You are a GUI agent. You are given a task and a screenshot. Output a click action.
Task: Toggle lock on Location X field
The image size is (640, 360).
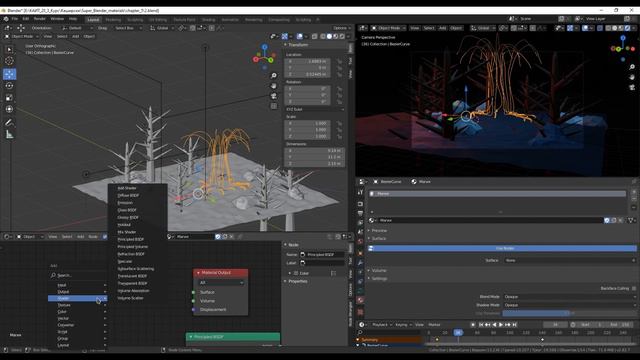(339, 61)
